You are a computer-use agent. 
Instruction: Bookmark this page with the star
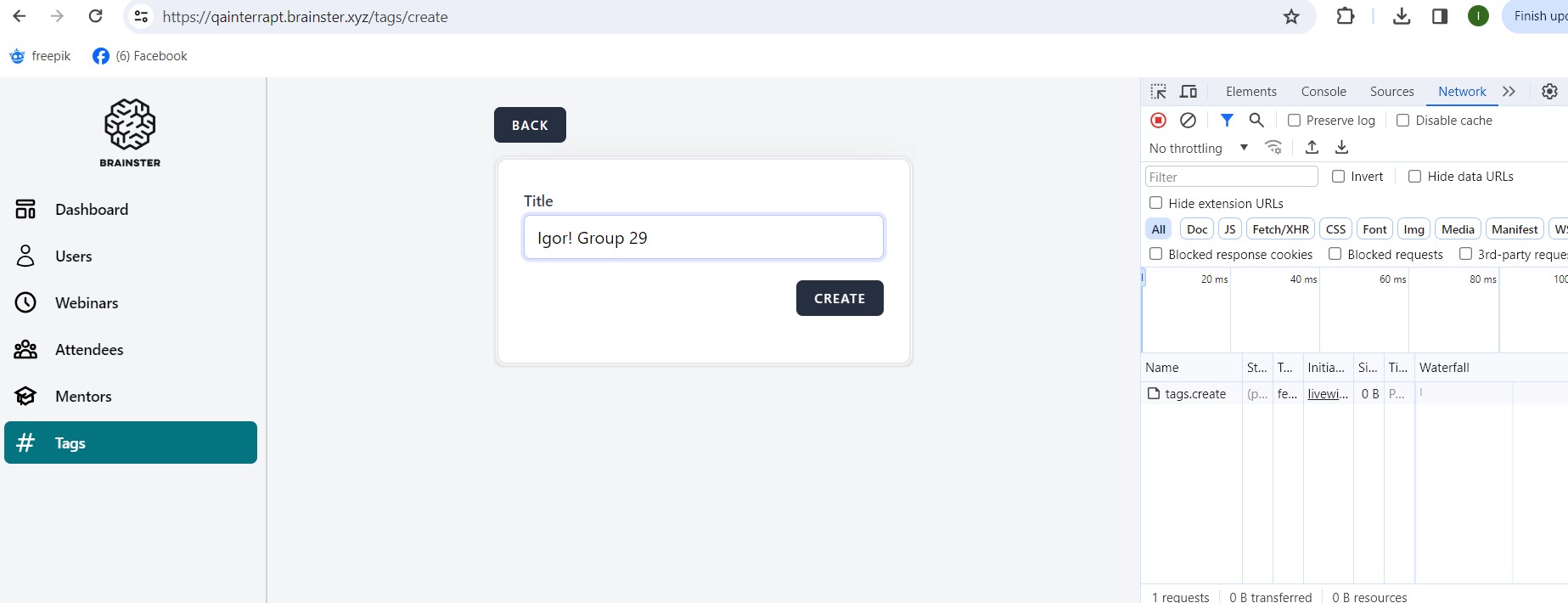pos(1291,17)
